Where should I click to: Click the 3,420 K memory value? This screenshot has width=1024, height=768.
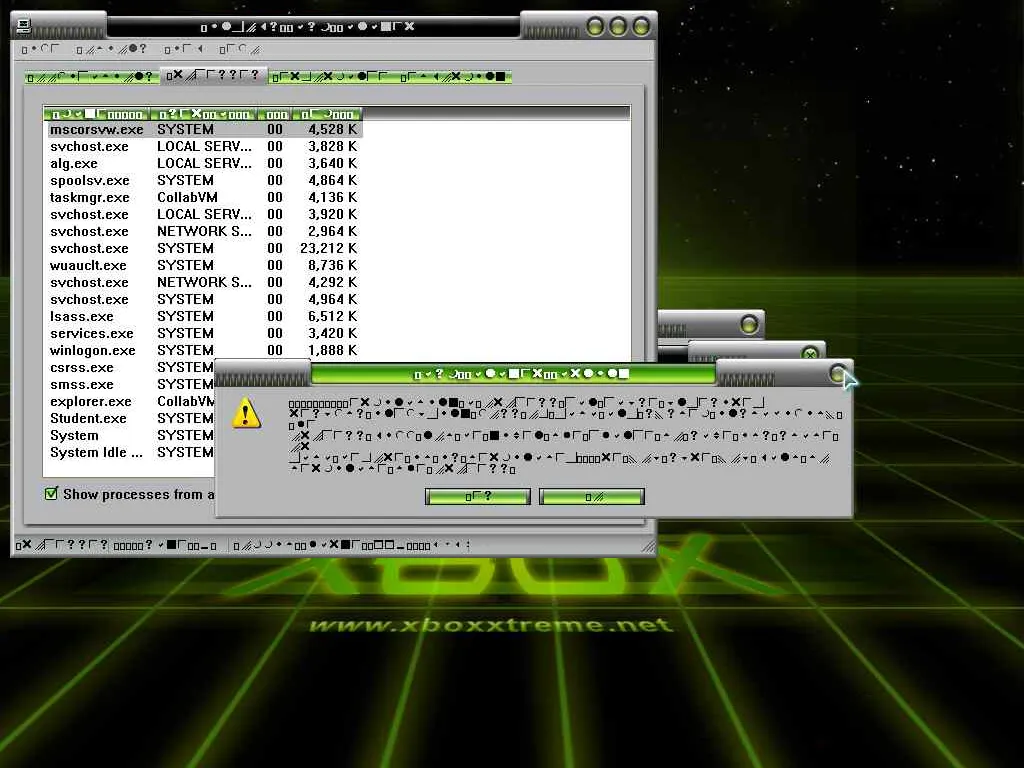[x=332, y=333]
